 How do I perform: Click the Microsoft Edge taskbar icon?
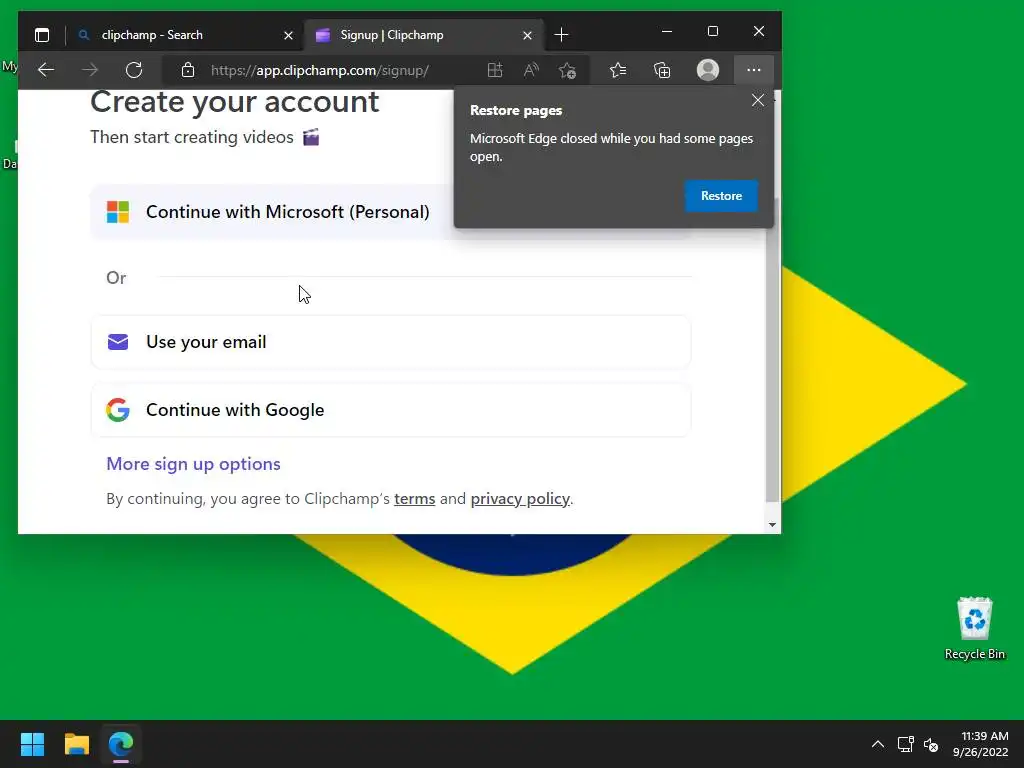(121, 744)
